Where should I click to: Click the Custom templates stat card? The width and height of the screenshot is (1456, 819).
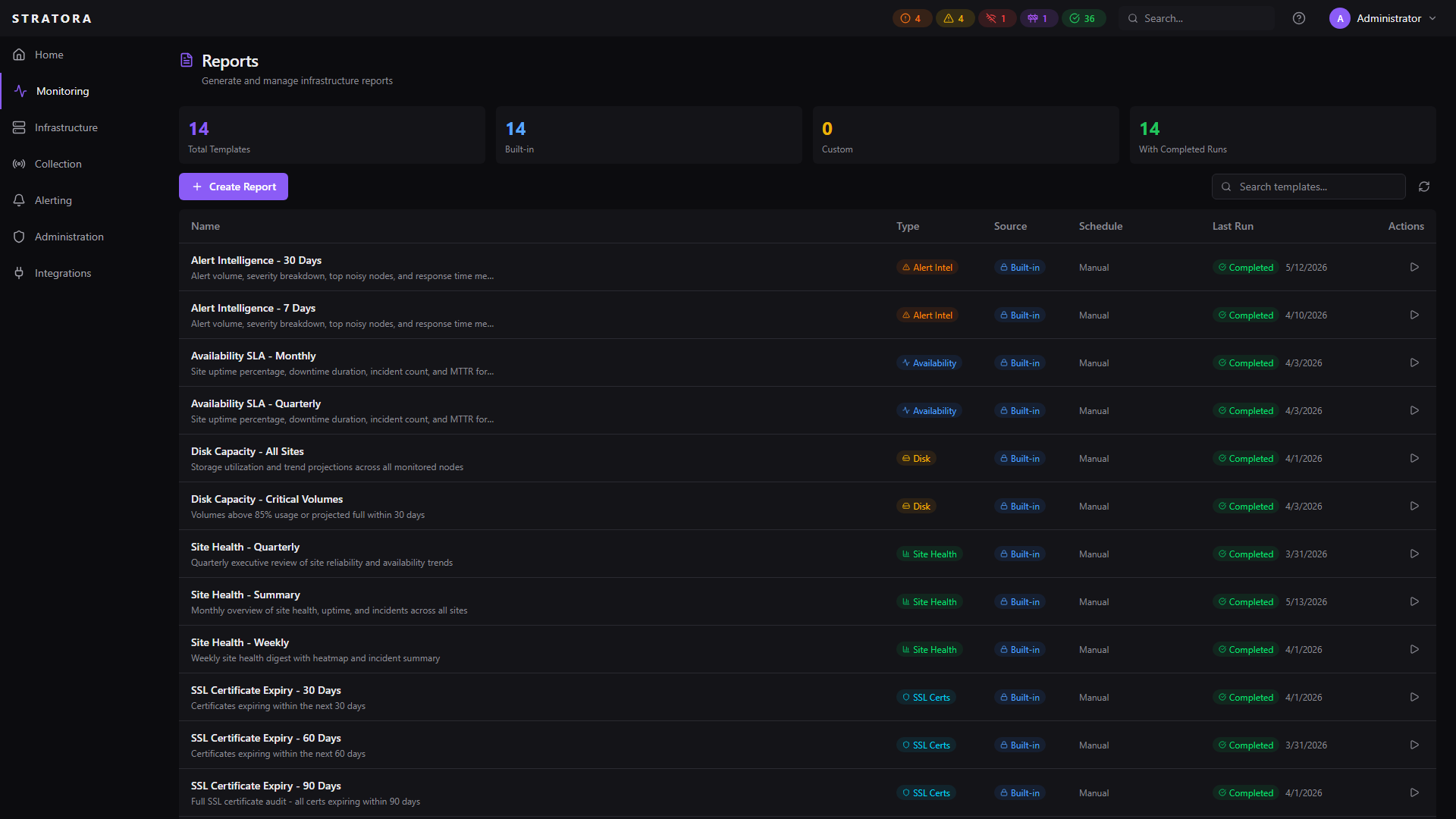pyautogui.click(x=966, y=135)
